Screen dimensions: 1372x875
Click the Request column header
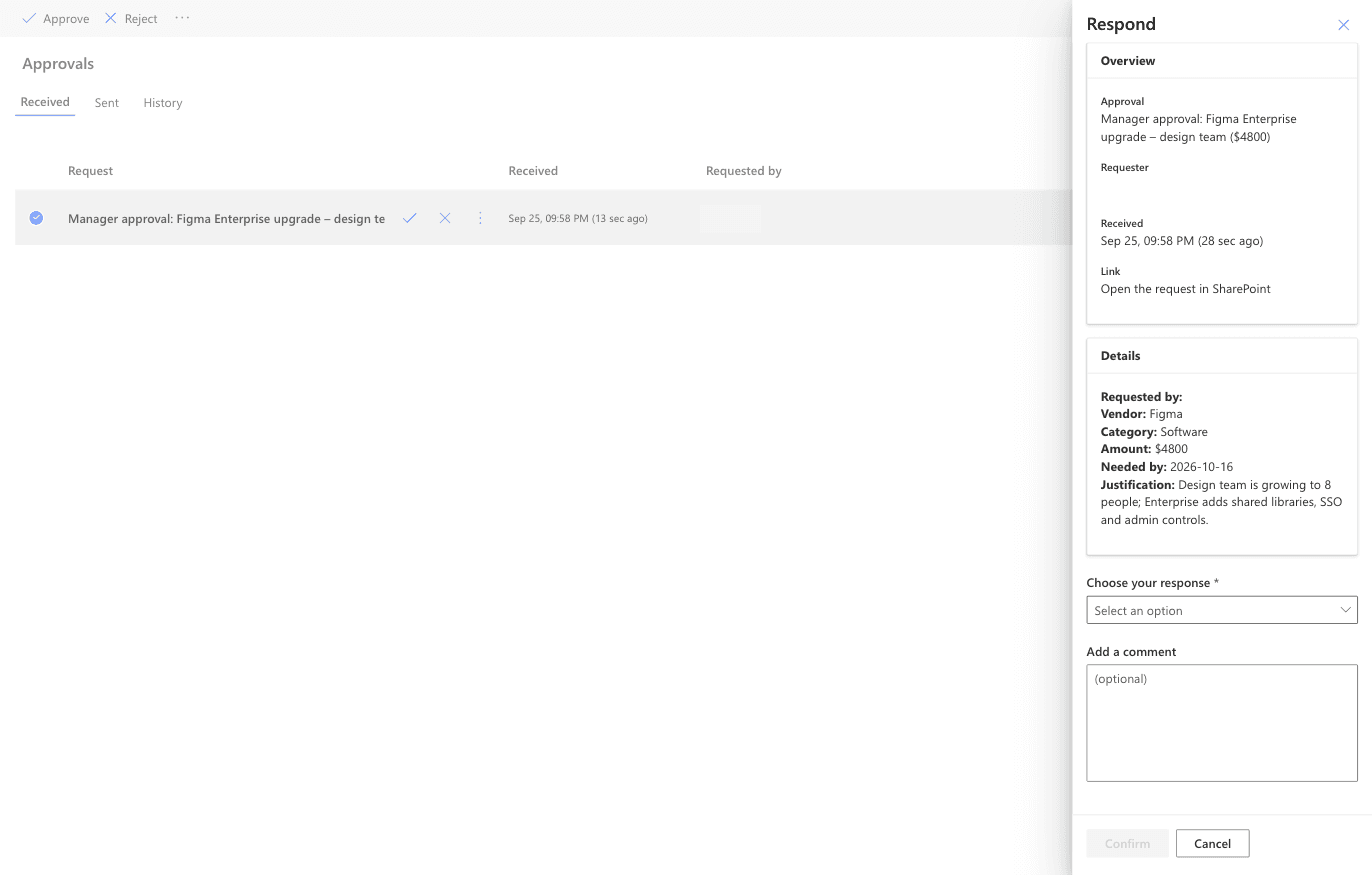[90, 171]
